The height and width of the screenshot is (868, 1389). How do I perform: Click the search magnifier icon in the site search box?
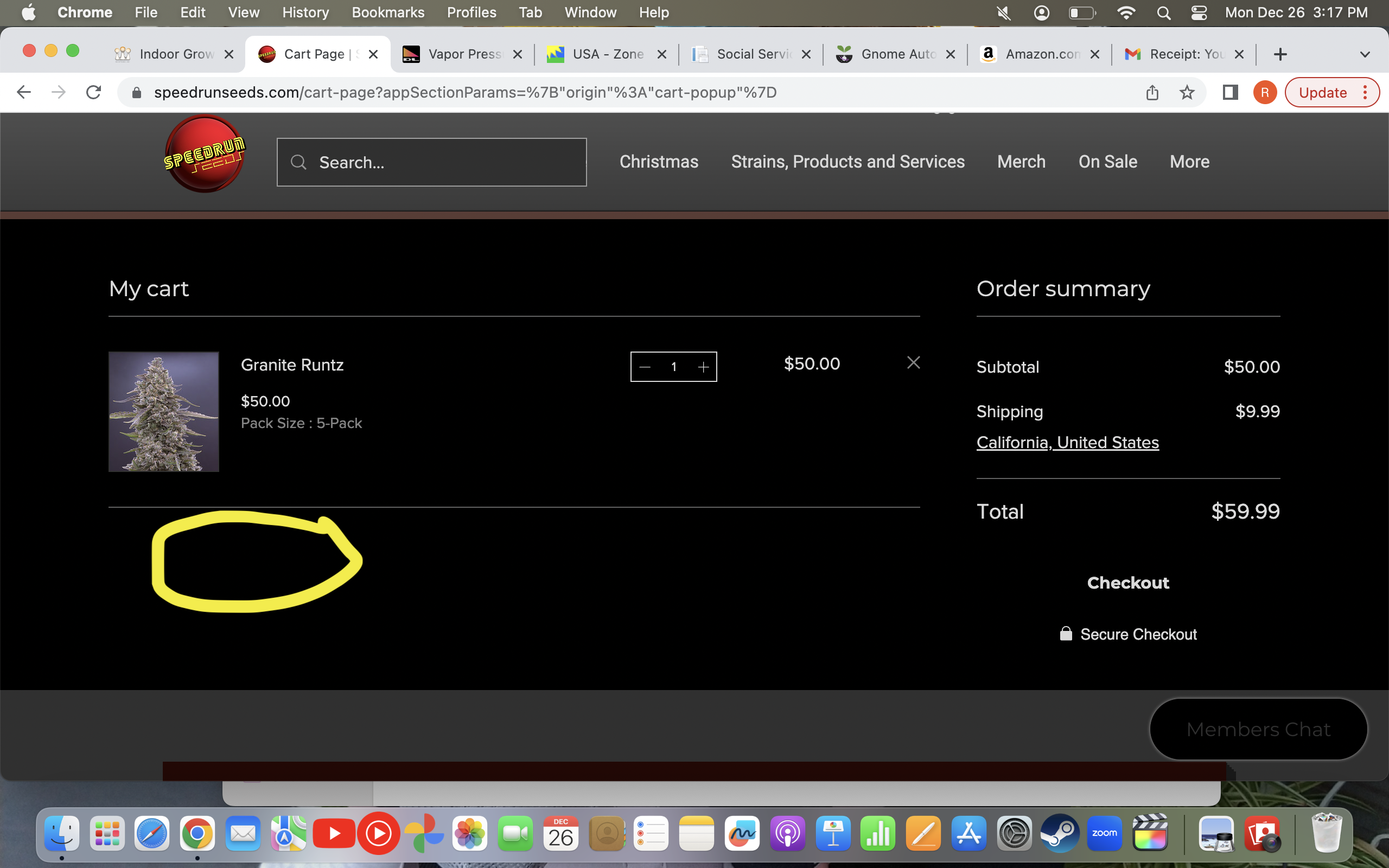(x=298, y=162)
